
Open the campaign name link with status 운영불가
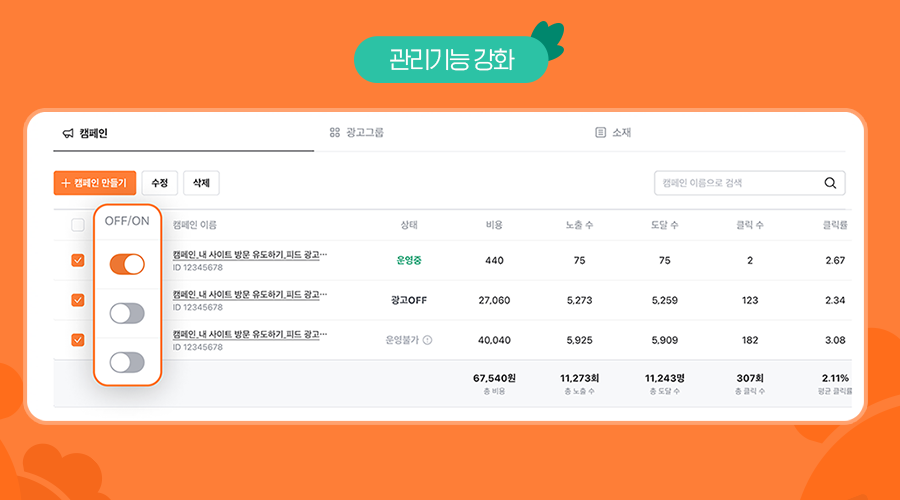249,334
